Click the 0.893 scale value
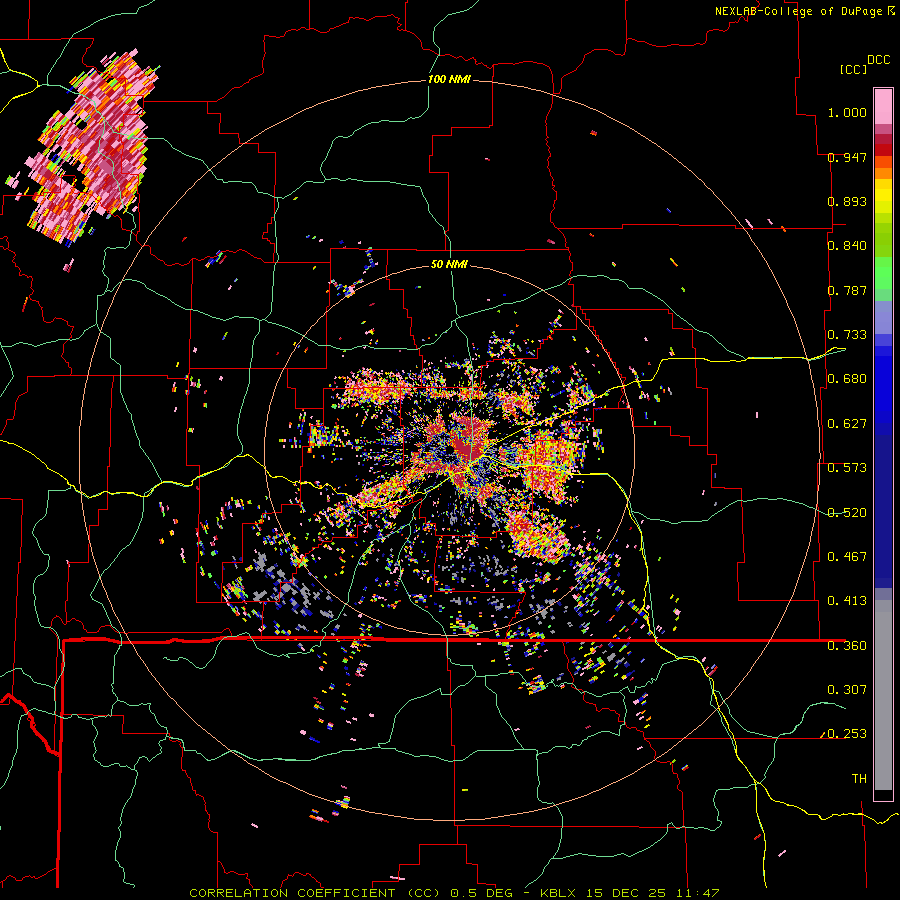Image resolution: width=900 pixels, height=900 pixels. [847, 201]
